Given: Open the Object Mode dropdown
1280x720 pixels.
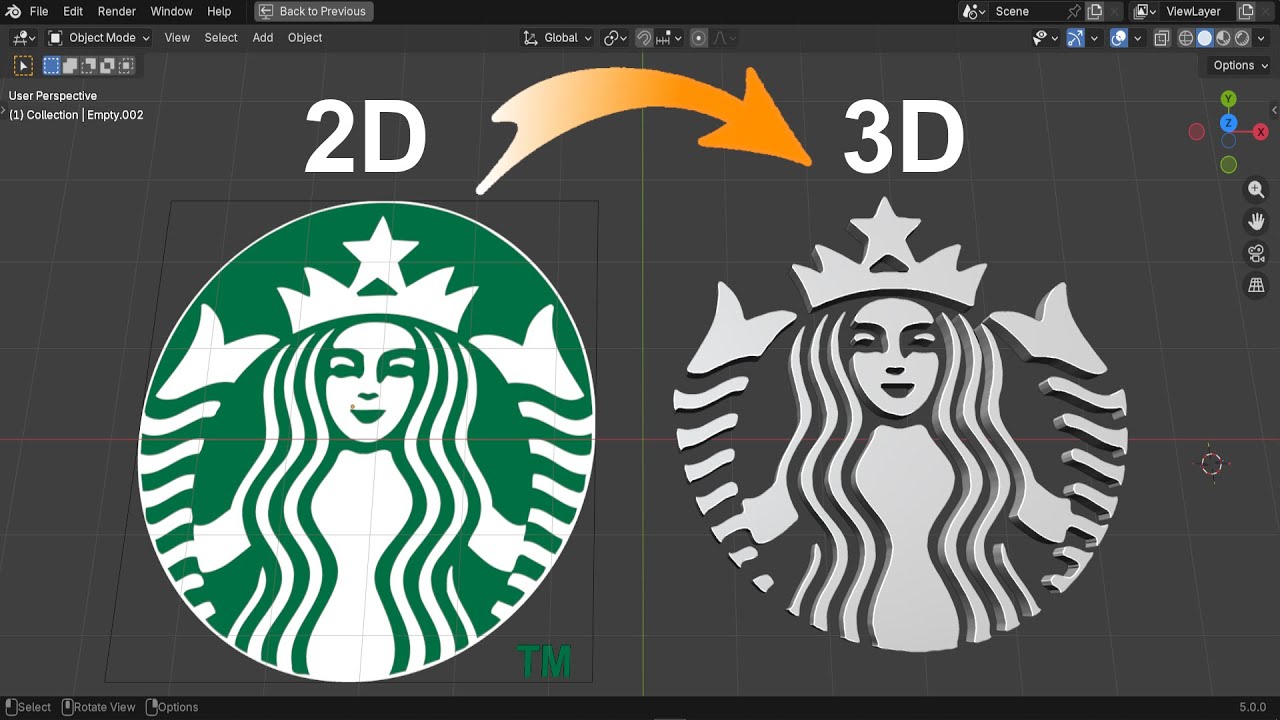Looking at the screenshot, I should [x=99, y=37].
